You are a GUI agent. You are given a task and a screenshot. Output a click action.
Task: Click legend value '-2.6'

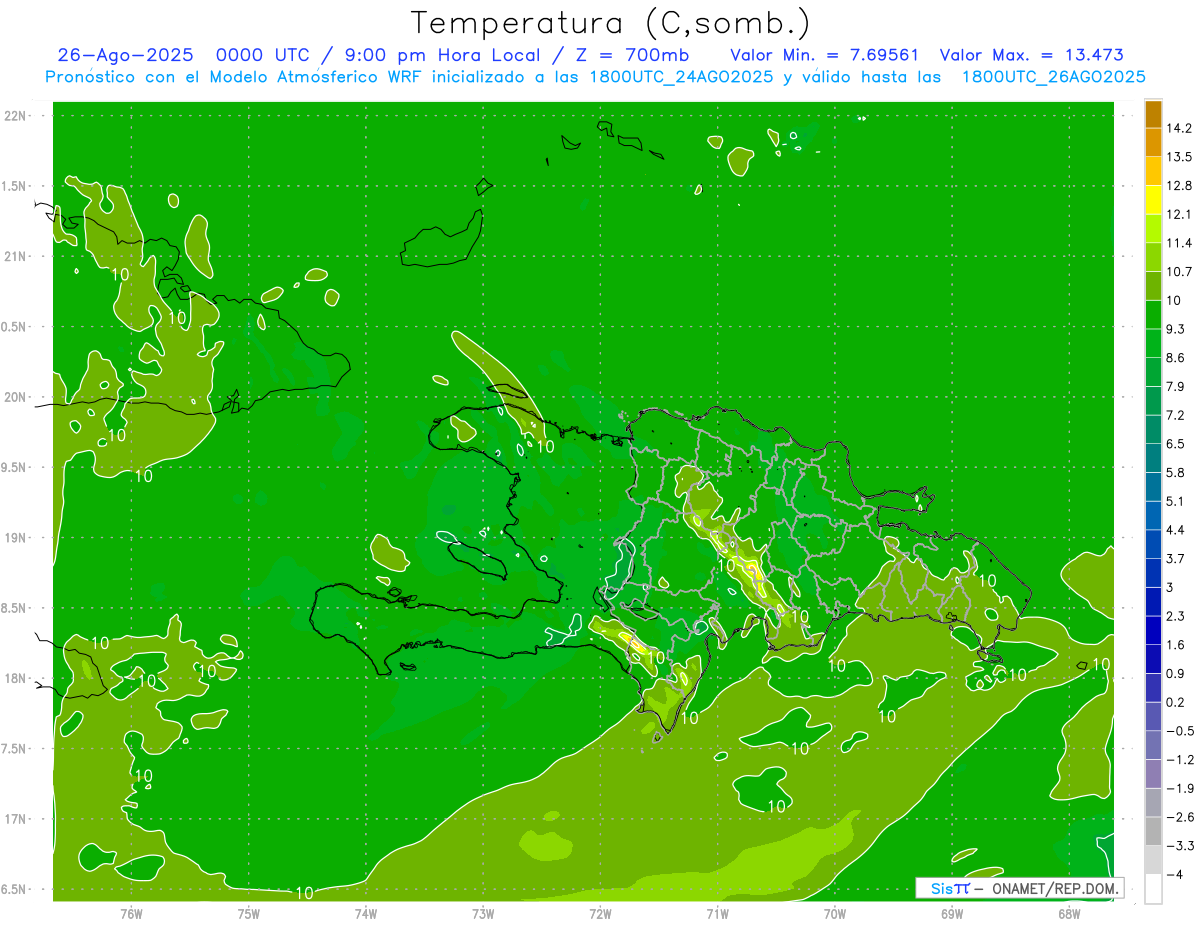click(x=1179, y=817)
